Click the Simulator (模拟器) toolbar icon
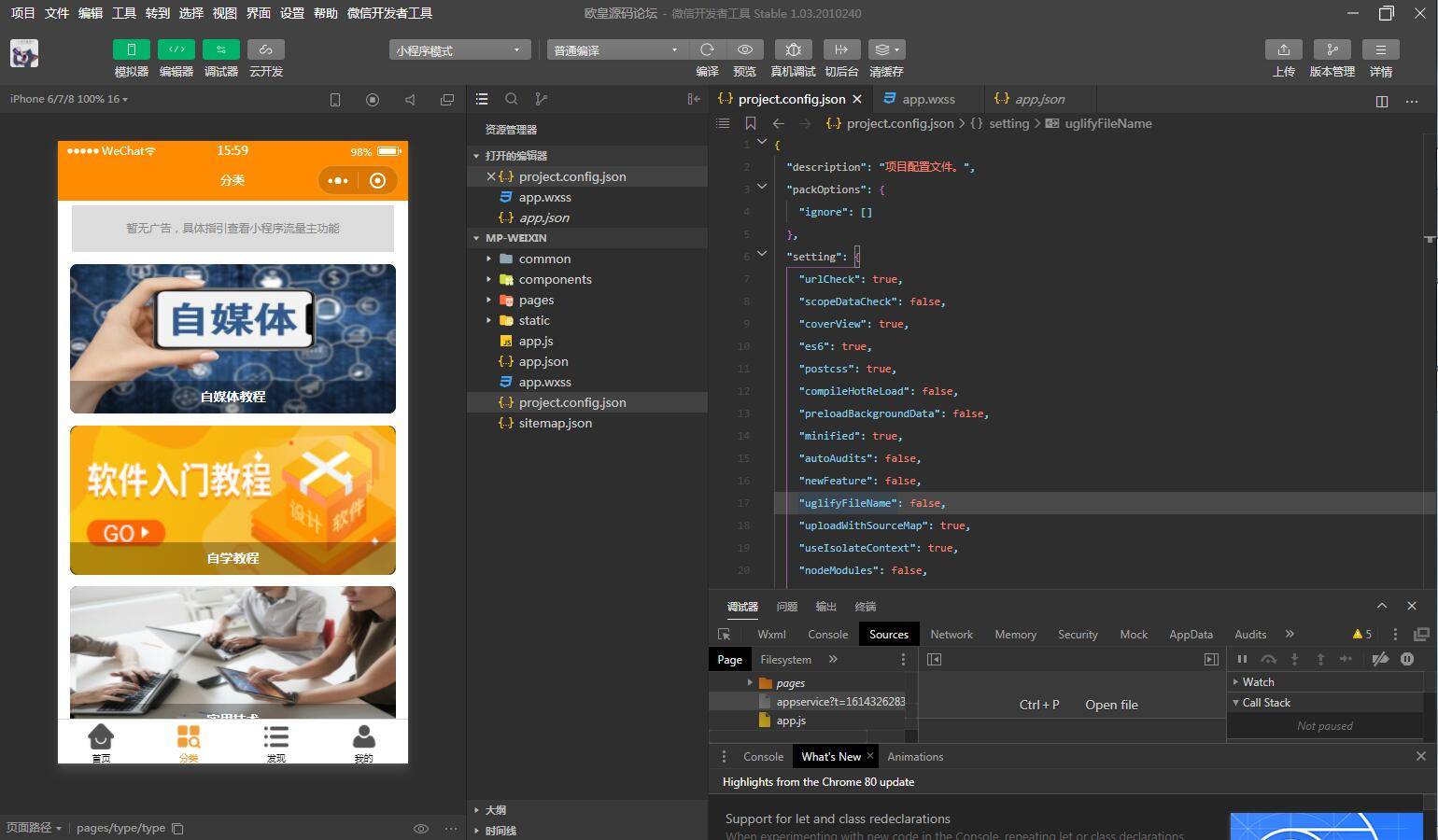1438x840 pixels. coord(131,49)
